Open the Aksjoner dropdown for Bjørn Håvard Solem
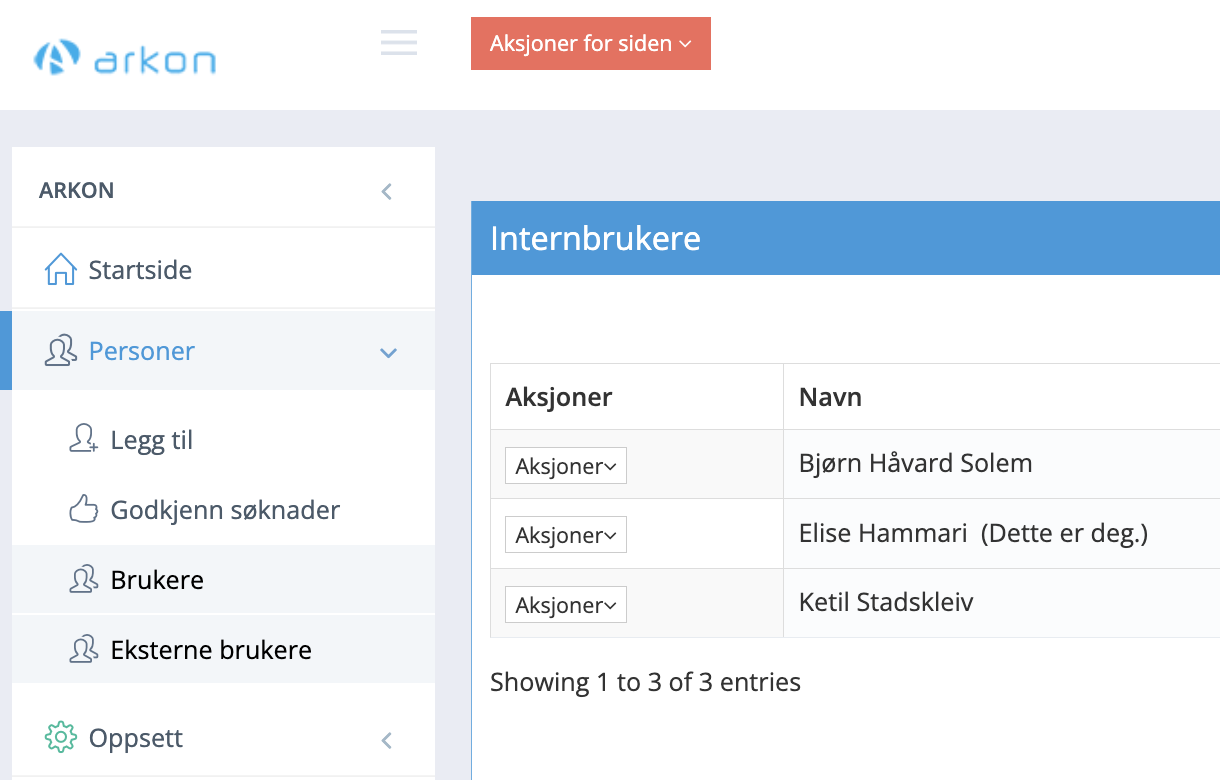Screen dimensions: 1220x780 pos(565,465)
